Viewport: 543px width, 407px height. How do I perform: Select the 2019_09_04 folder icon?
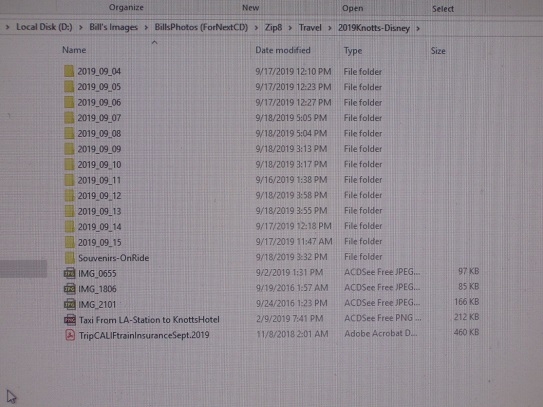tap(69, 71)
